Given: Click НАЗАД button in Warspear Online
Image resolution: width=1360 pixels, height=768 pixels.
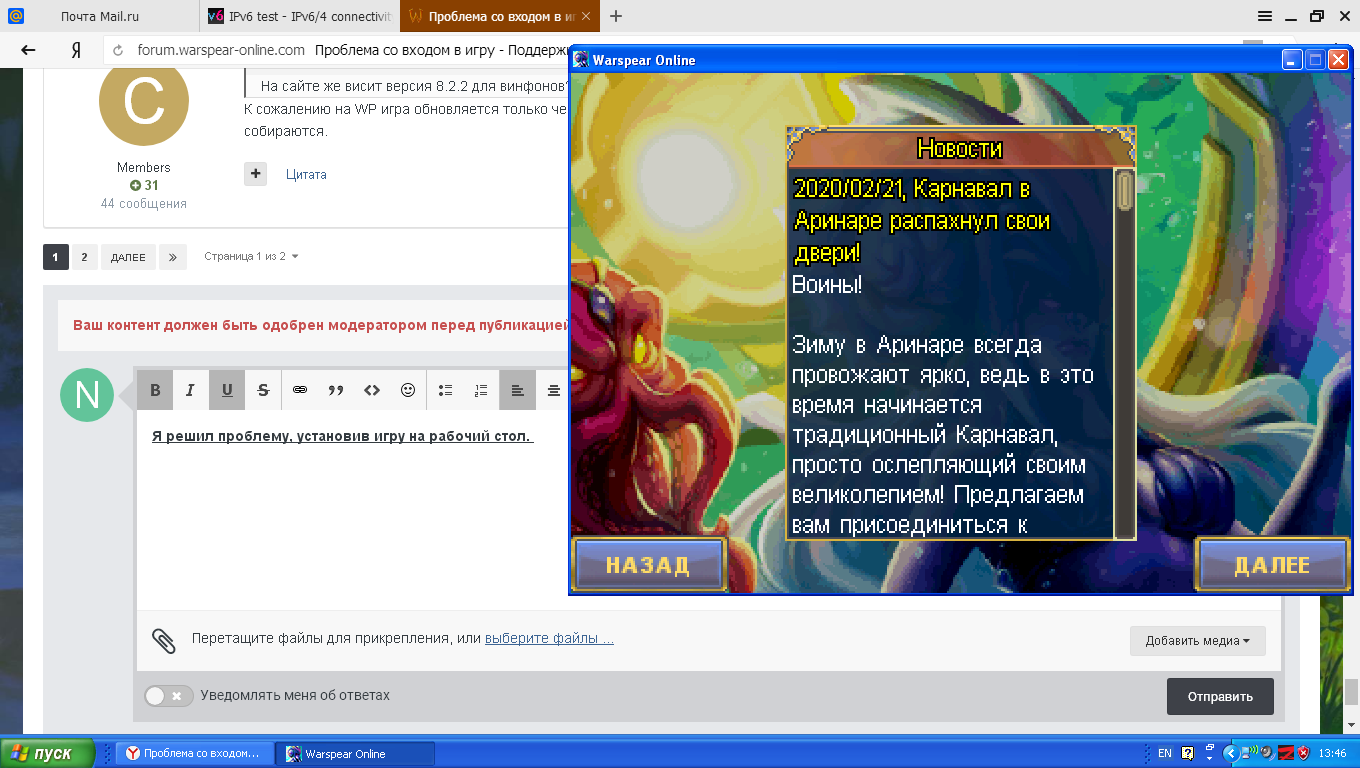Looking at the screenshot, I should [x=648, y=565].
